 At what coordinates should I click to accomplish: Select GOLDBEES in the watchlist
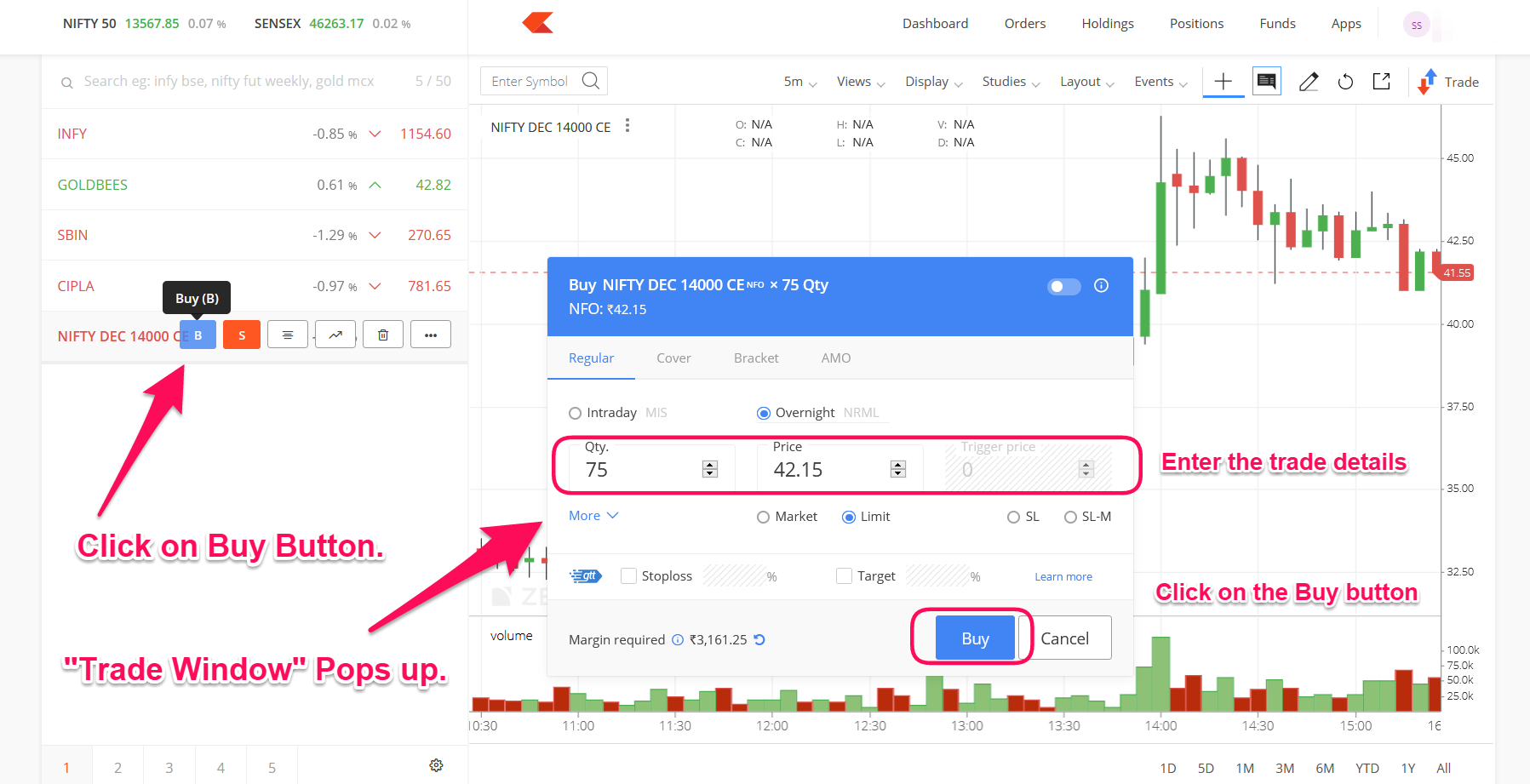255,185
